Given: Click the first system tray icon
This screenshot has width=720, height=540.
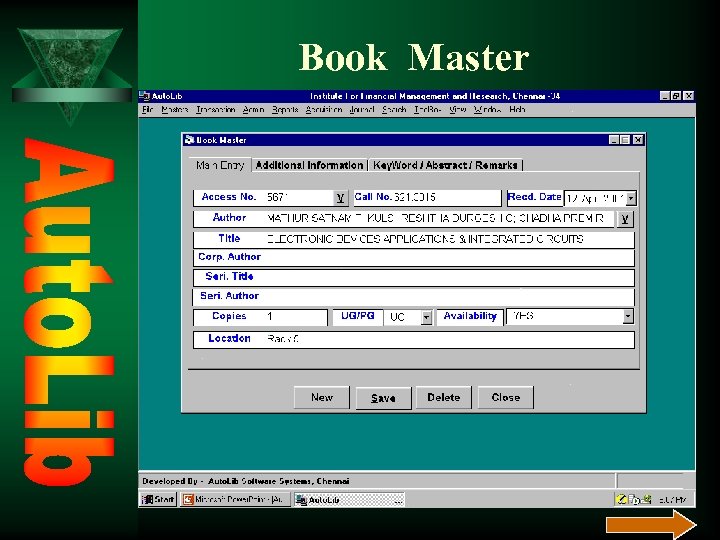Looking at the screenshot, I should [x=621, y=499].
